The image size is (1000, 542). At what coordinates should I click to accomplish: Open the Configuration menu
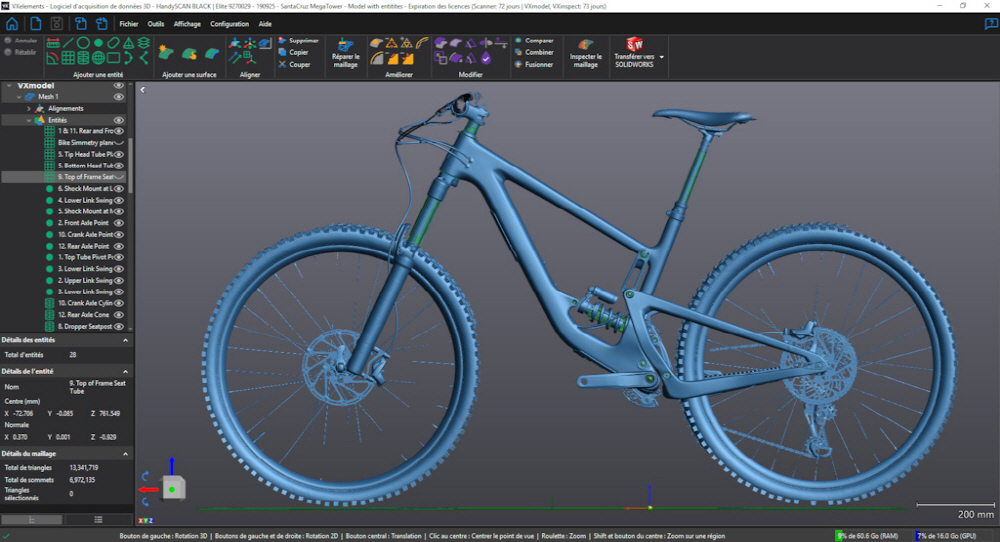coord(229,23)
